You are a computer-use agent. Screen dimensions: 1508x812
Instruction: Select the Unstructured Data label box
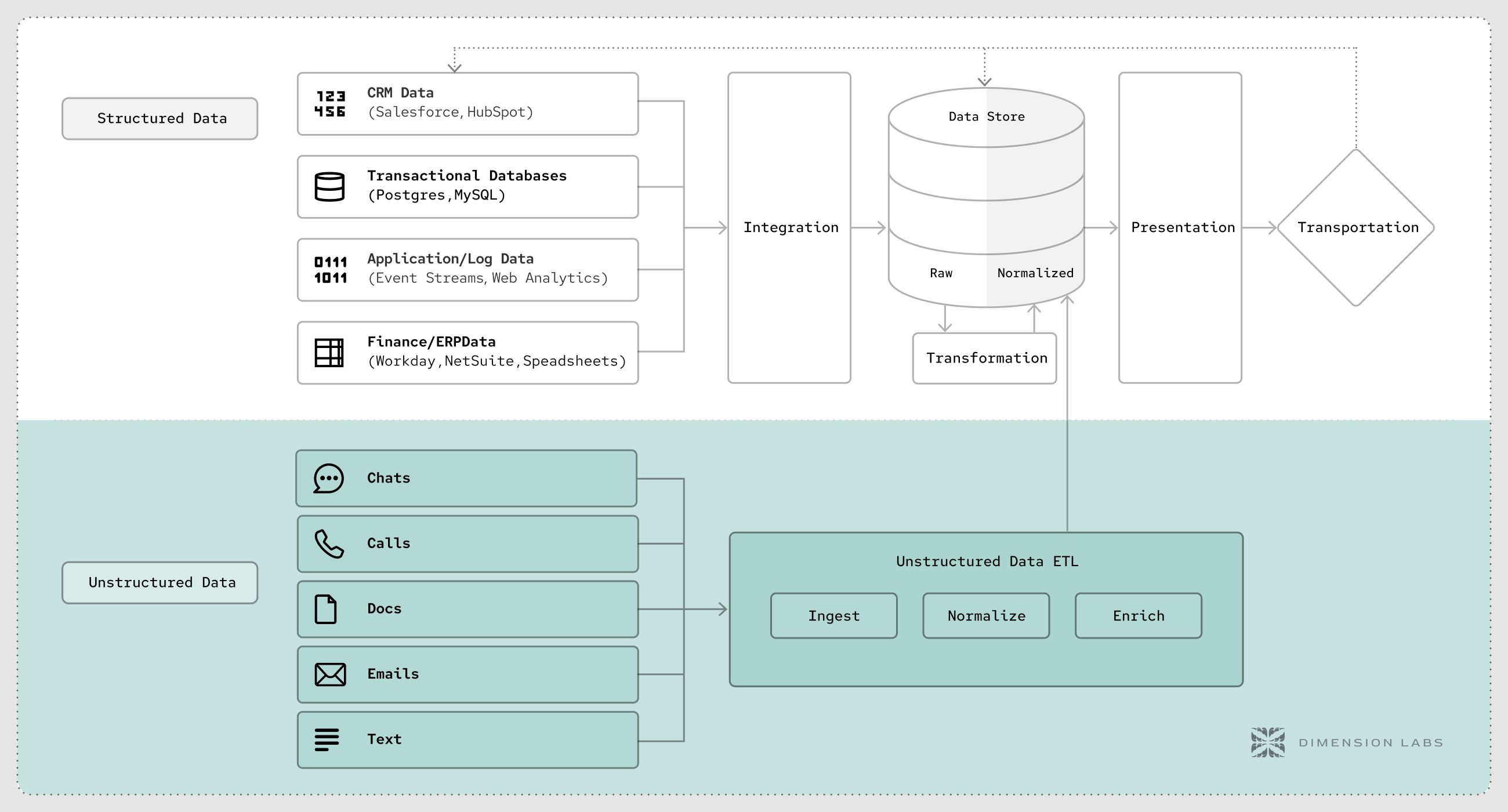tap(160, 582)
